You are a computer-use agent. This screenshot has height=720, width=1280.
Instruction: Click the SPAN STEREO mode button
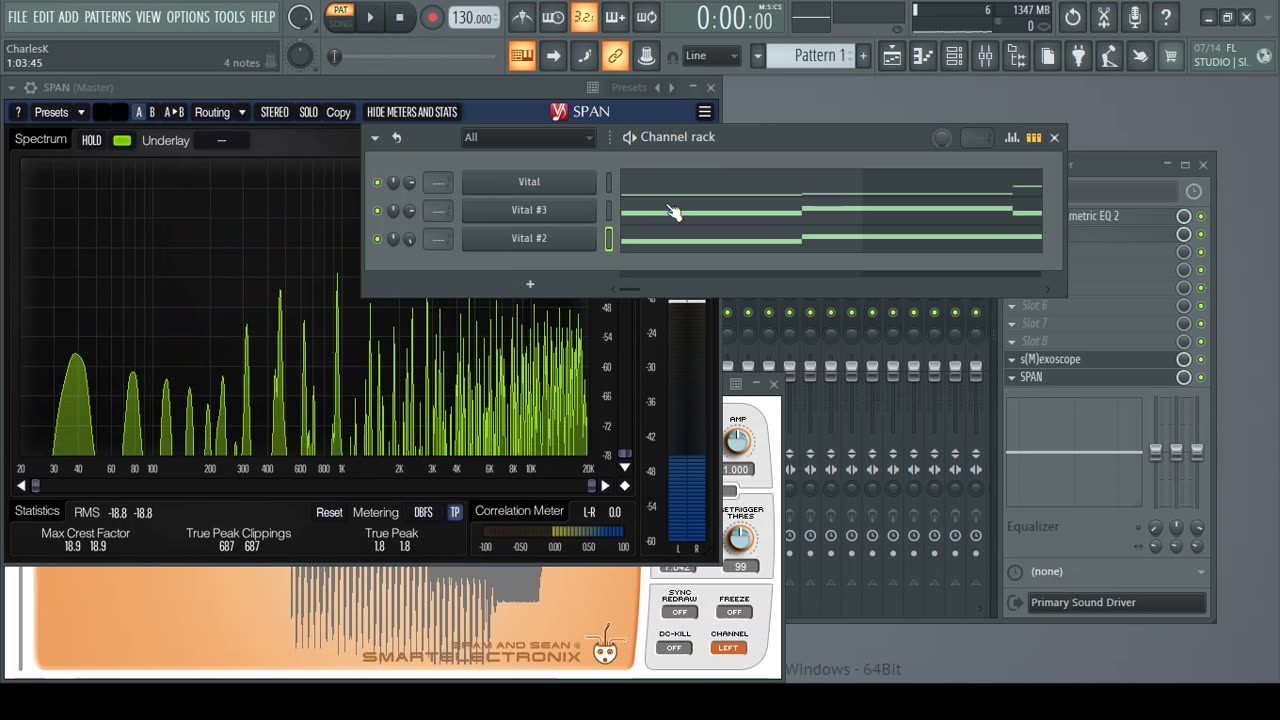tap(274, 112)
